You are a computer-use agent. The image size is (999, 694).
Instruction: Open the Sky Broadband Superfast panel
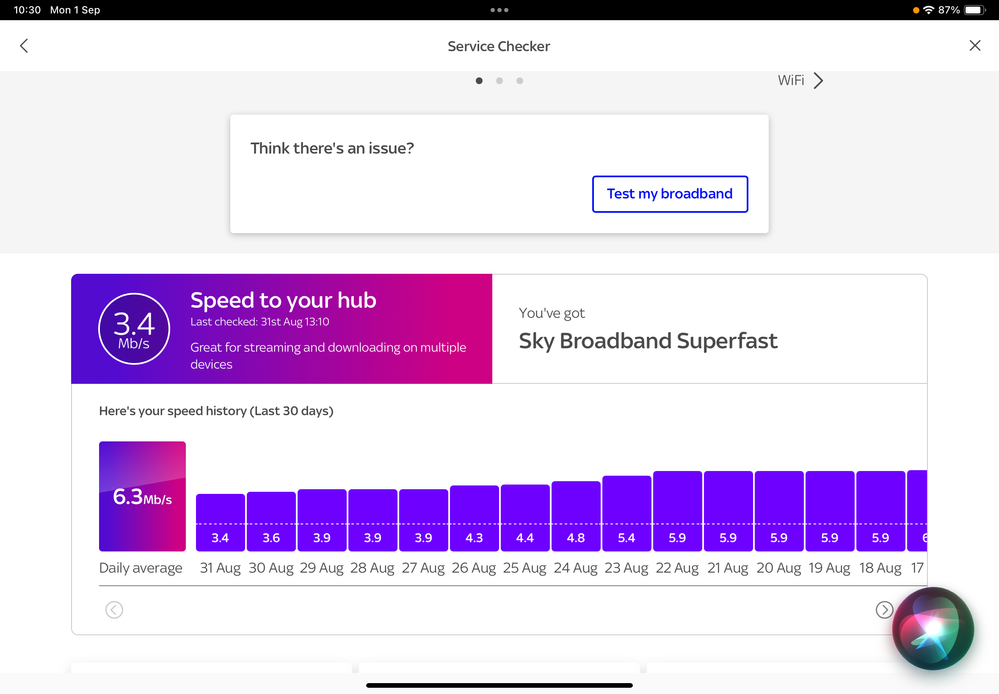[x=709, y=329]
